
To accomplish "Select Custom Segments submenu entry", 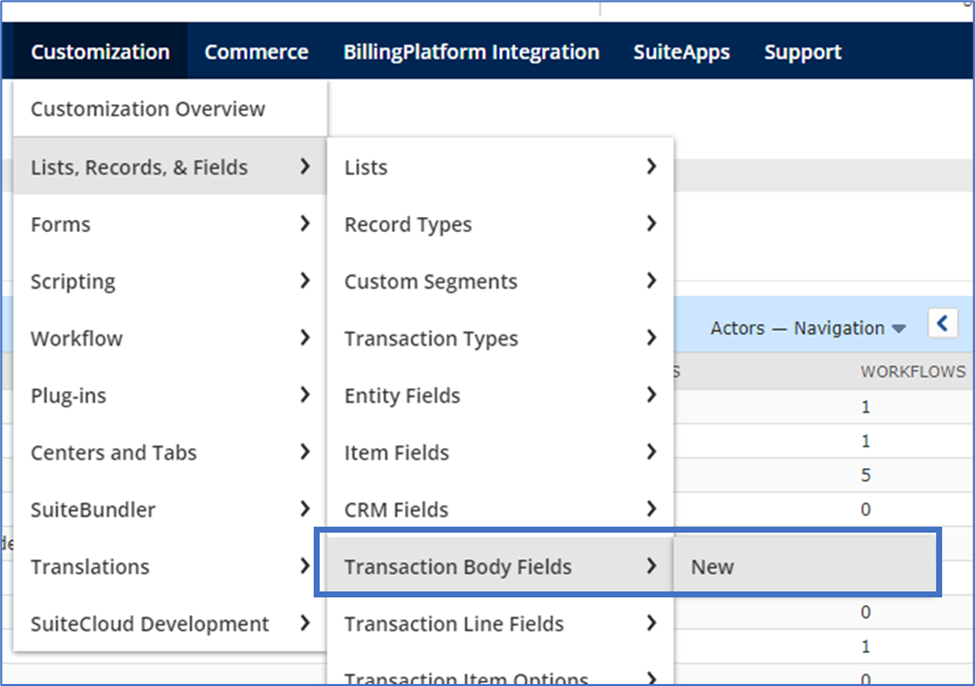I will click(x=500, y=281).
